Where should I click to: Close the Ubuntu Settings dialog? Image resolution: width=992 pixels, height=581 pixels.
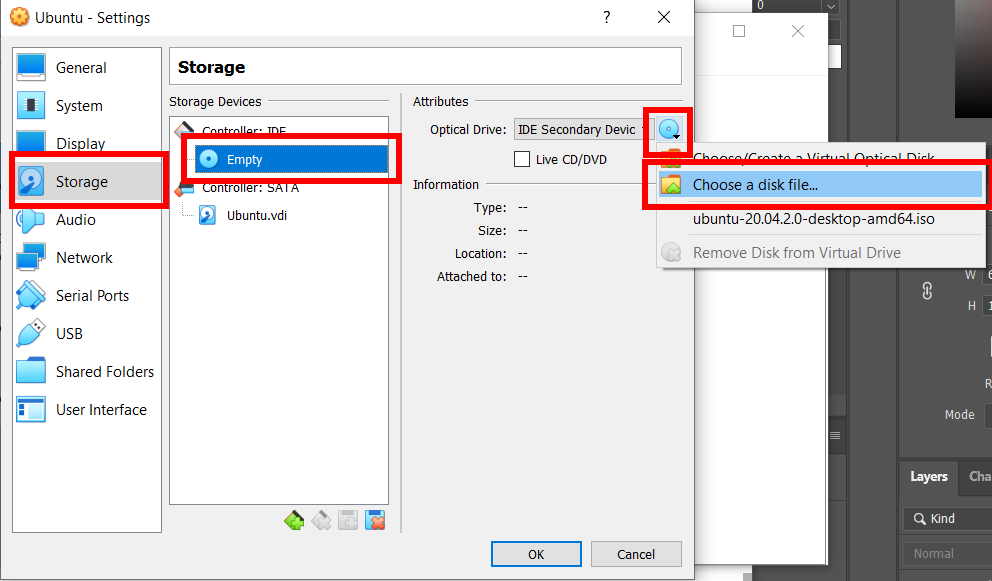tap(664, 17)
